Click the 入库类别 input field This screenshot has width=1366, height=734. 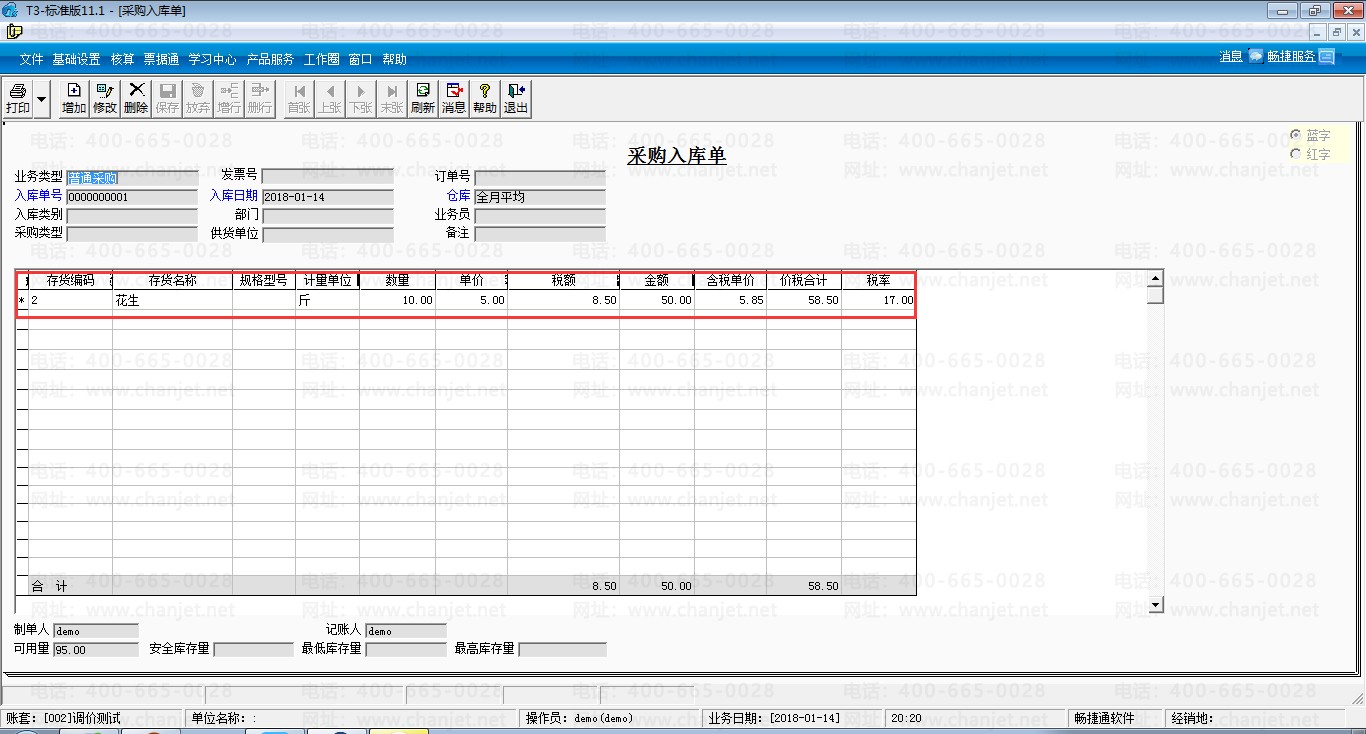tap(132, 215)
